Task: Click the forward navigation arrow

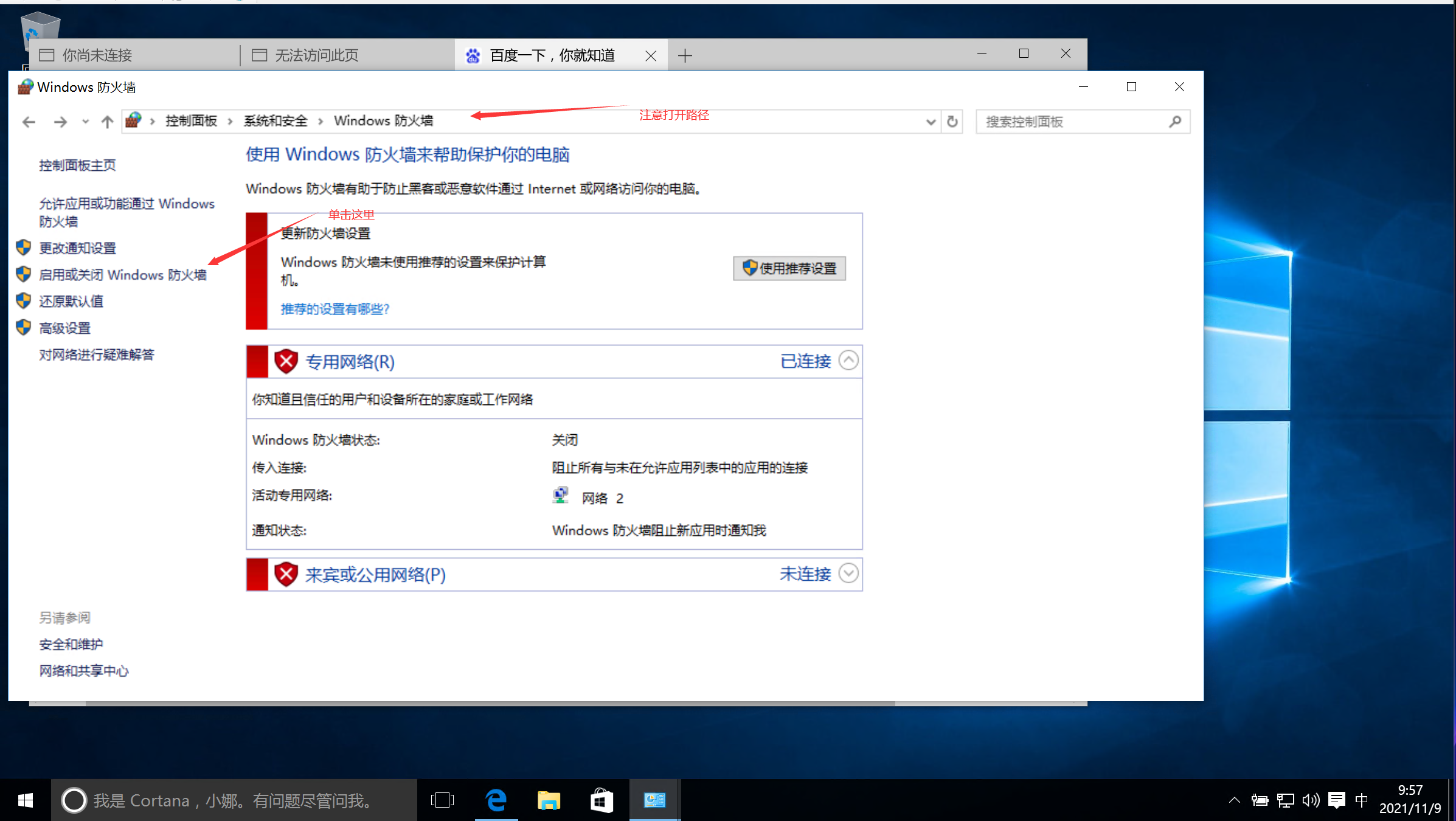Action: click(60, 122)
